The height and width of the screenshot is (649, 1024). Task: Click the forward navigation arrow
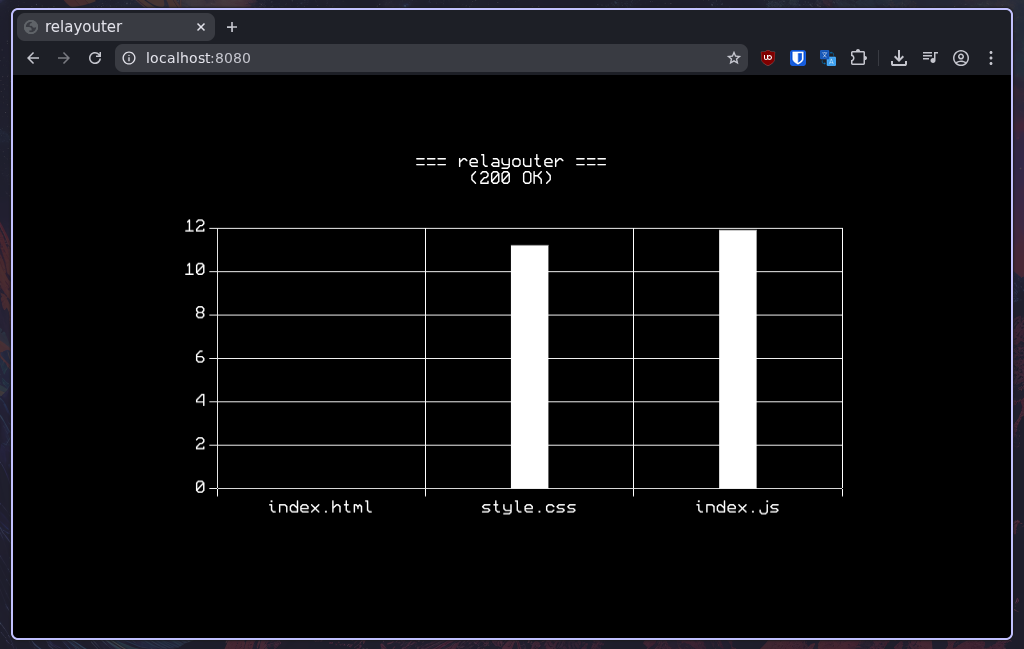pos(64,58)
